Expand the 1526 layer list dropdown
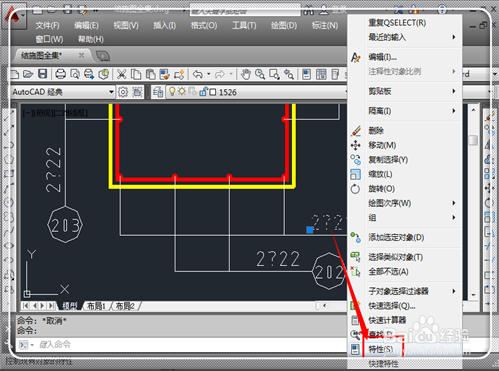The width and height of the screenshot is (499, 371). point(346,92)
